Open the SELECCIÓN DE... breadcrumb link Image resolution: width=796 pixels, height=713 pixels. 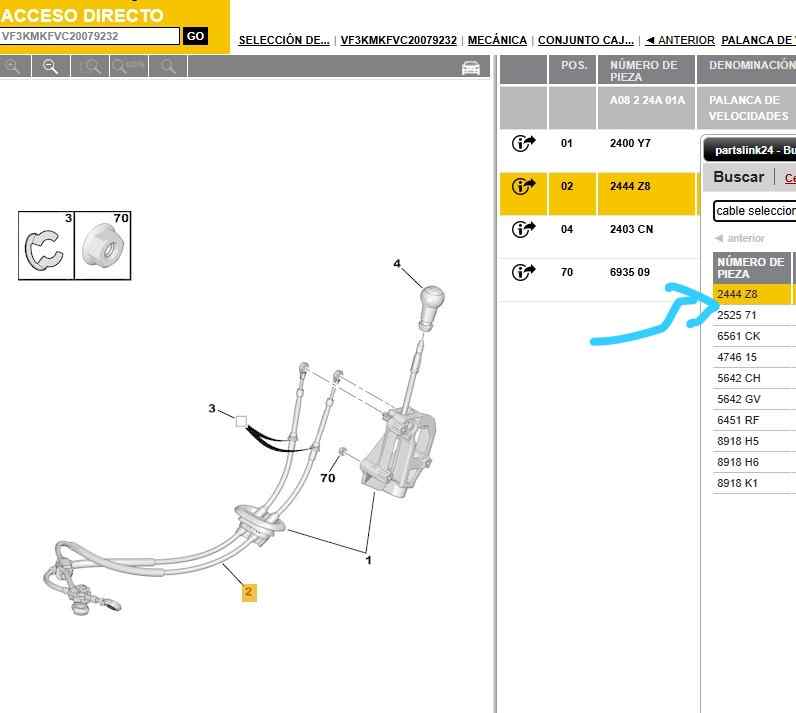click(284, 41)
